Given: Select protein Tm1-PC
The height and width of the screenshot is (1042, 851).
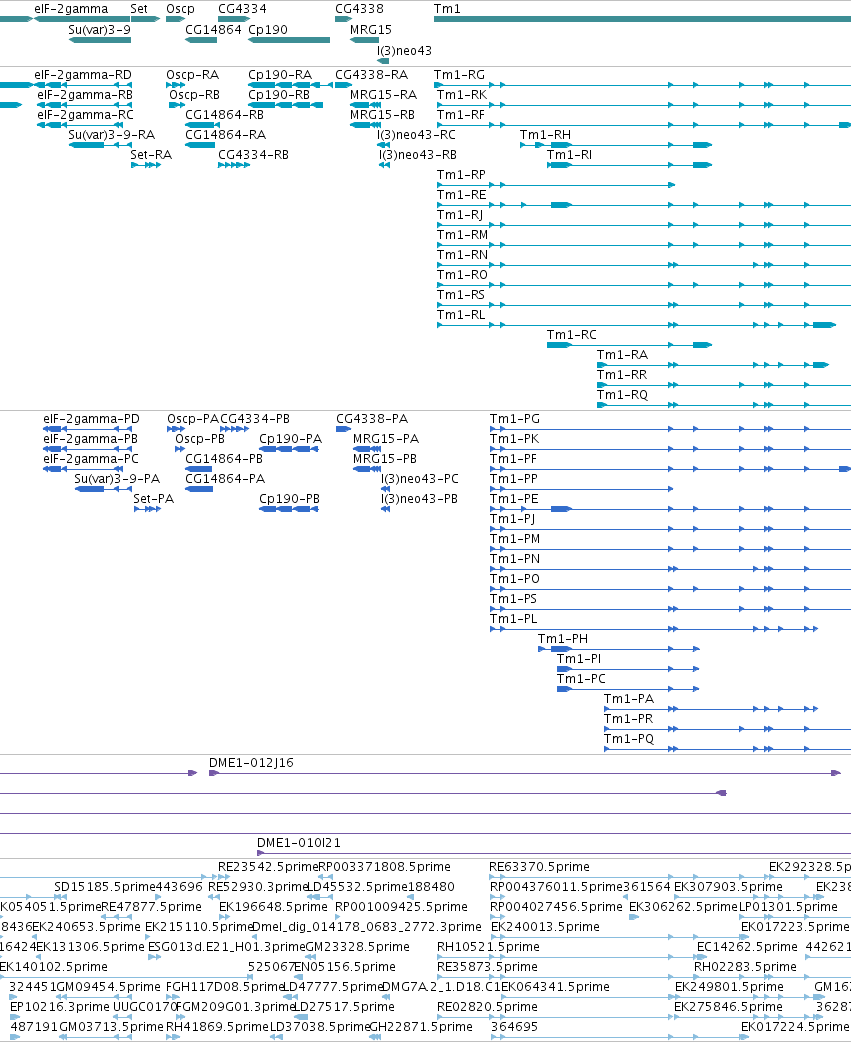Looking at the screenshot, I should 581,679.
